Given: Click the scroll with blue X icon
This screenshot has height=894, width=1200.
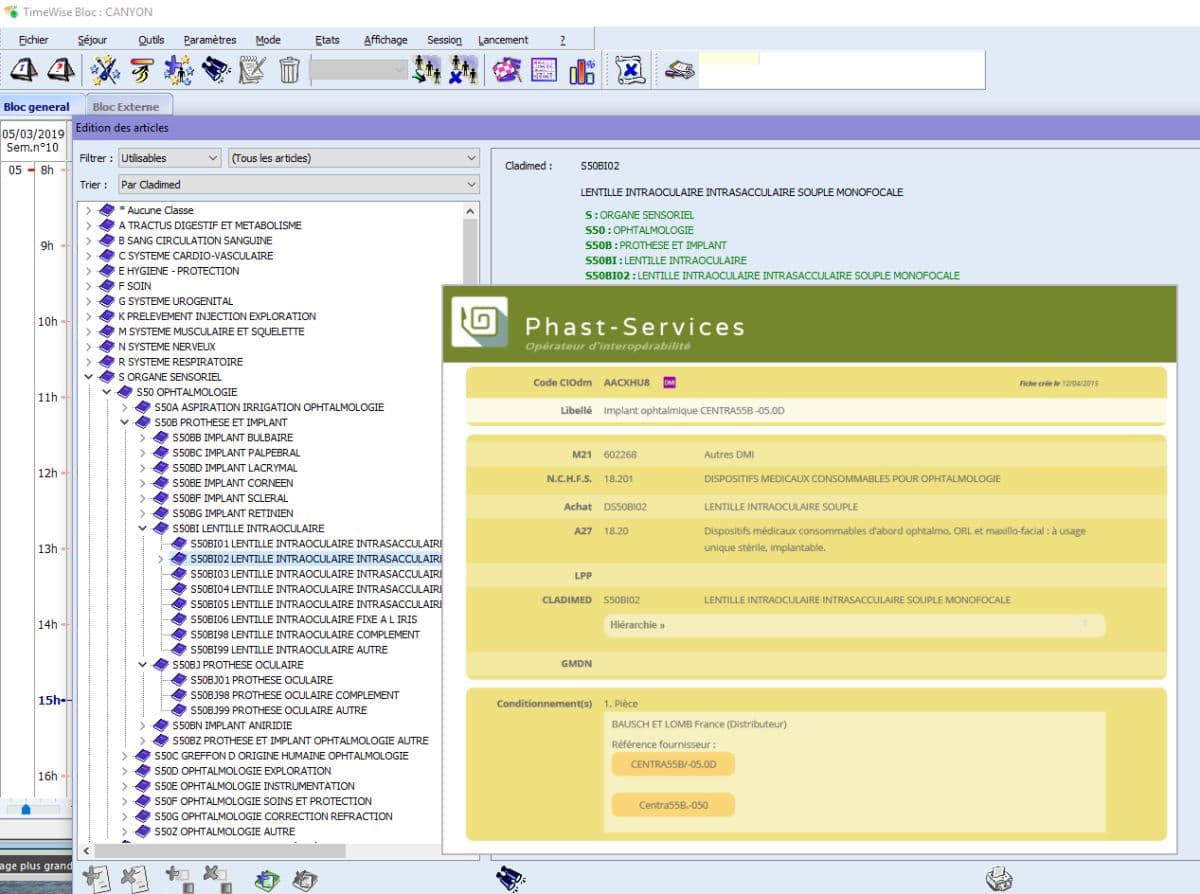Looking at the screenshot, I should point(631,70).
